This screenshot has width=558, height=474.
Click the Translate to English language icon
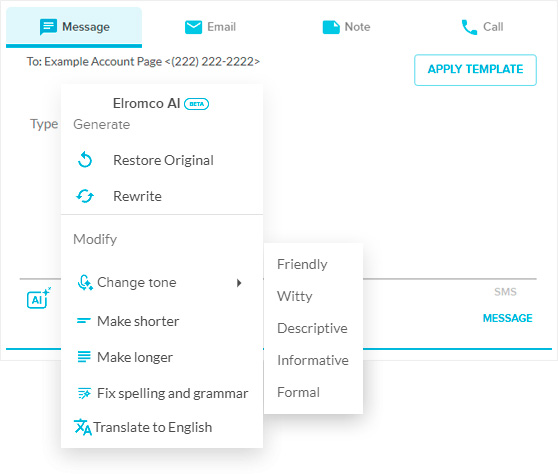coord(83,427)
